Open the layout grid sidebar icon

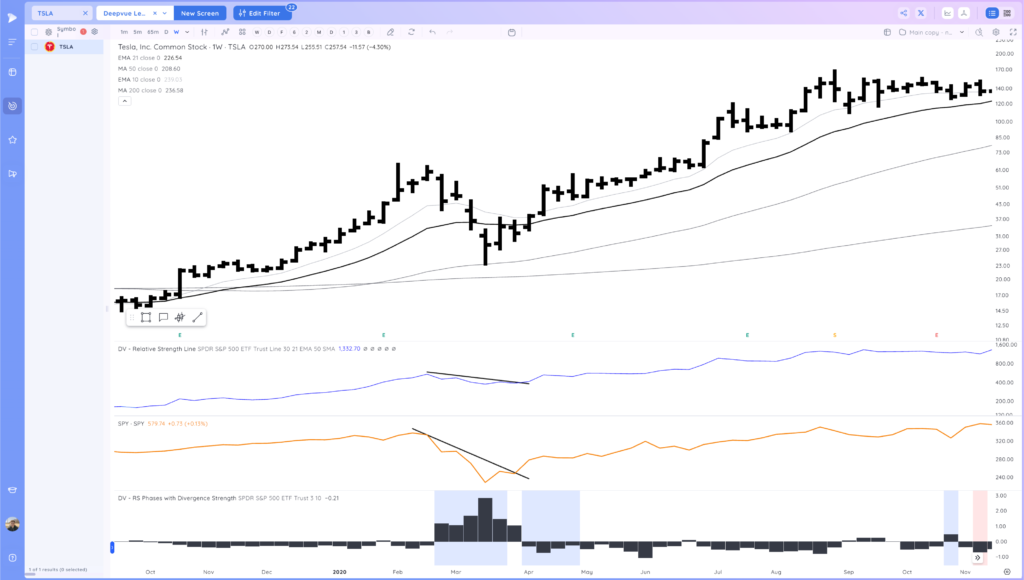12,72
